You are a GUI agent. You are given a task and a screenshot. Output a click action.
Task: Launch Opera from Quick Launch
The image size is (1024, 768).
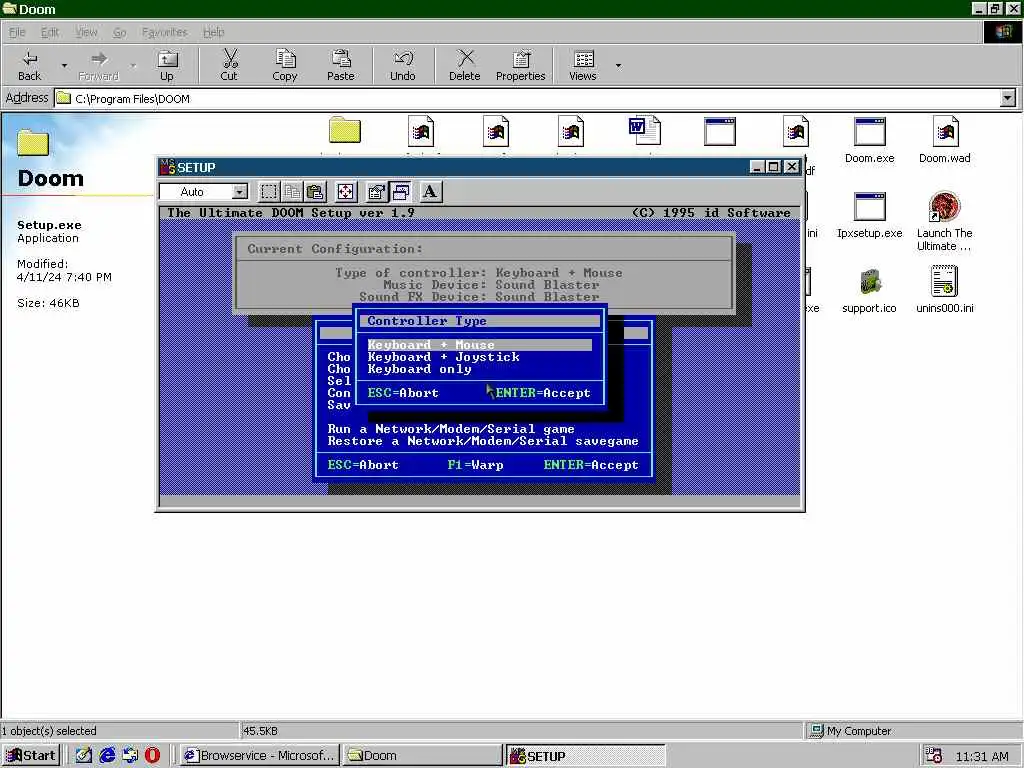152,755
